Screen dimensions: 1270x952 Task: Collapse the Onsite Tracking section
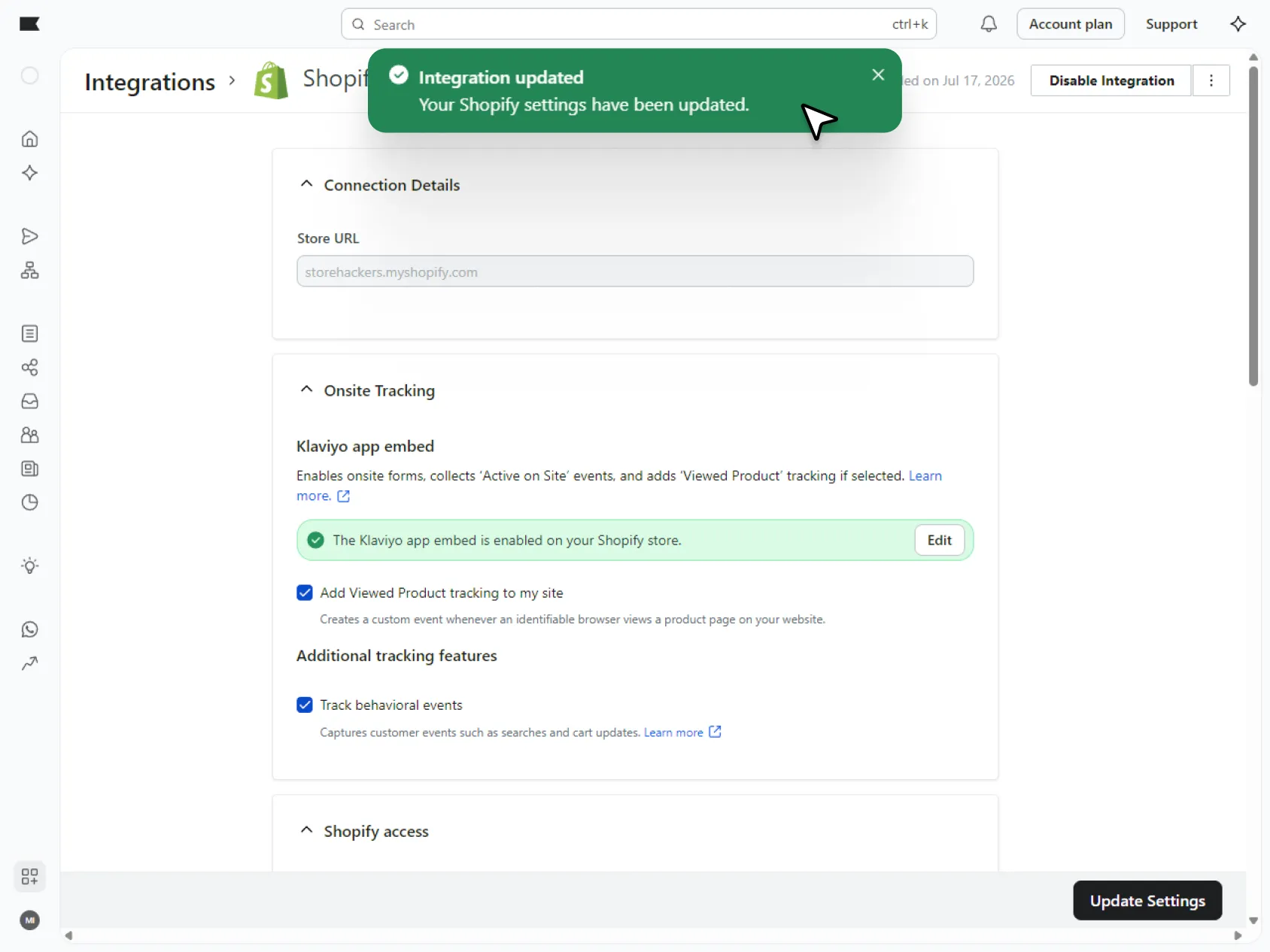point(306,390)
